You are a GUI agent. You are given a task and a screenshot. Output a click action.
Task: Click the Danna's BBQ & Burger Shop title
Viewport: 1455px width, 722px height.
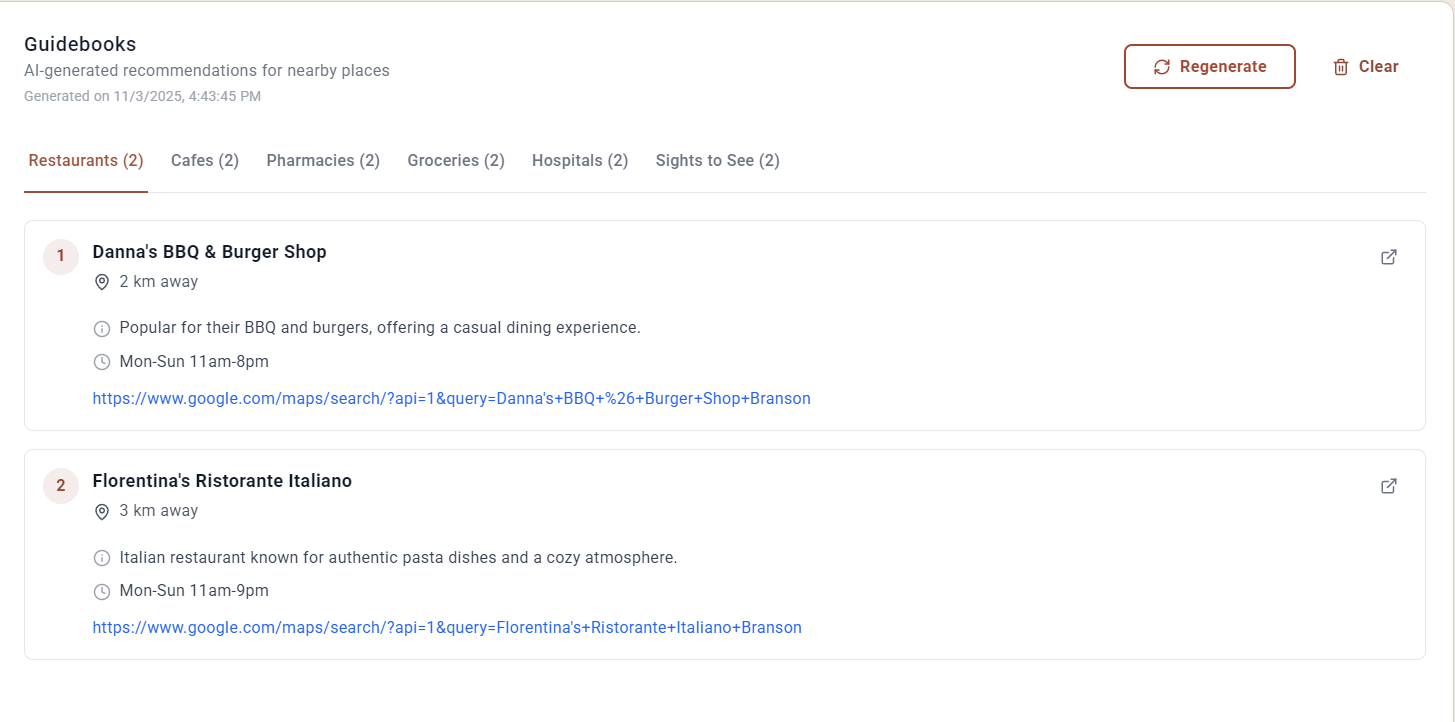click(210, 252)
